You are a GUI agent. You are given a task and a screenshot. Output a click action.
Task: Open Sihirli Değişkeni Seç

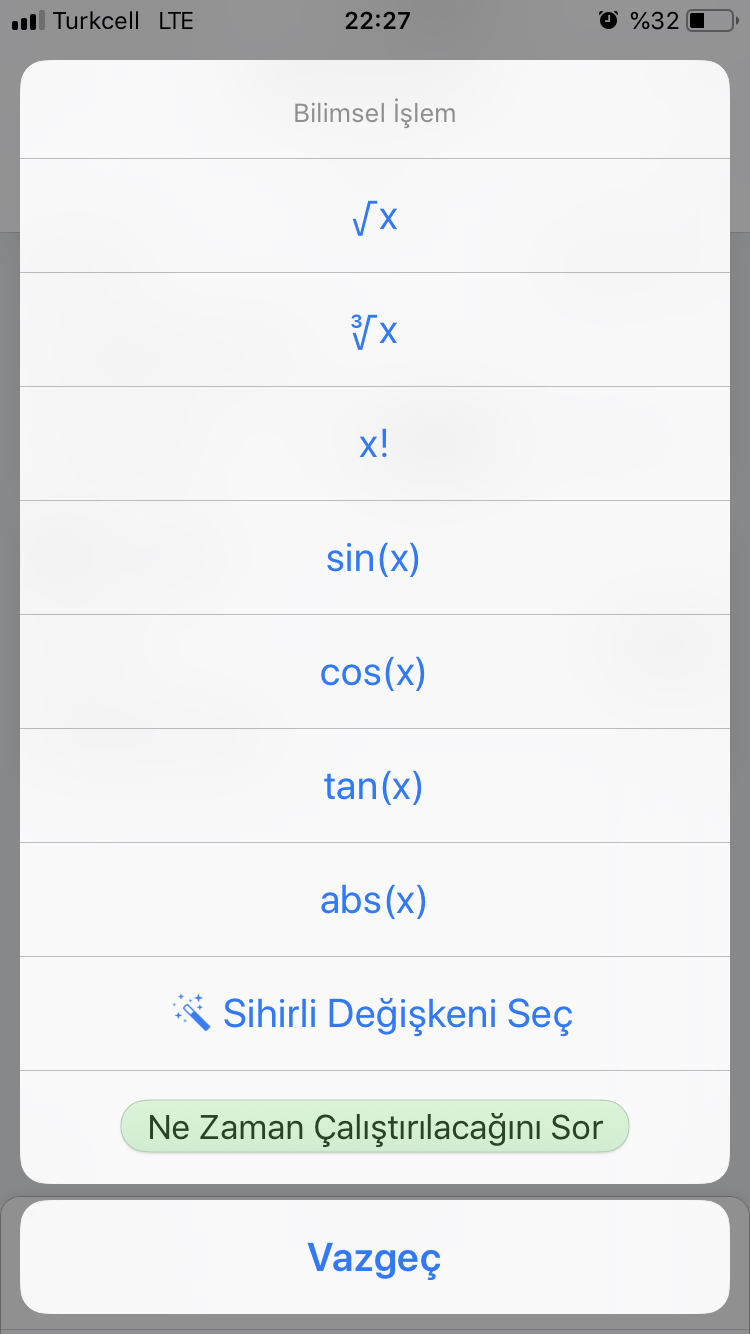[x=375, y=1014]
